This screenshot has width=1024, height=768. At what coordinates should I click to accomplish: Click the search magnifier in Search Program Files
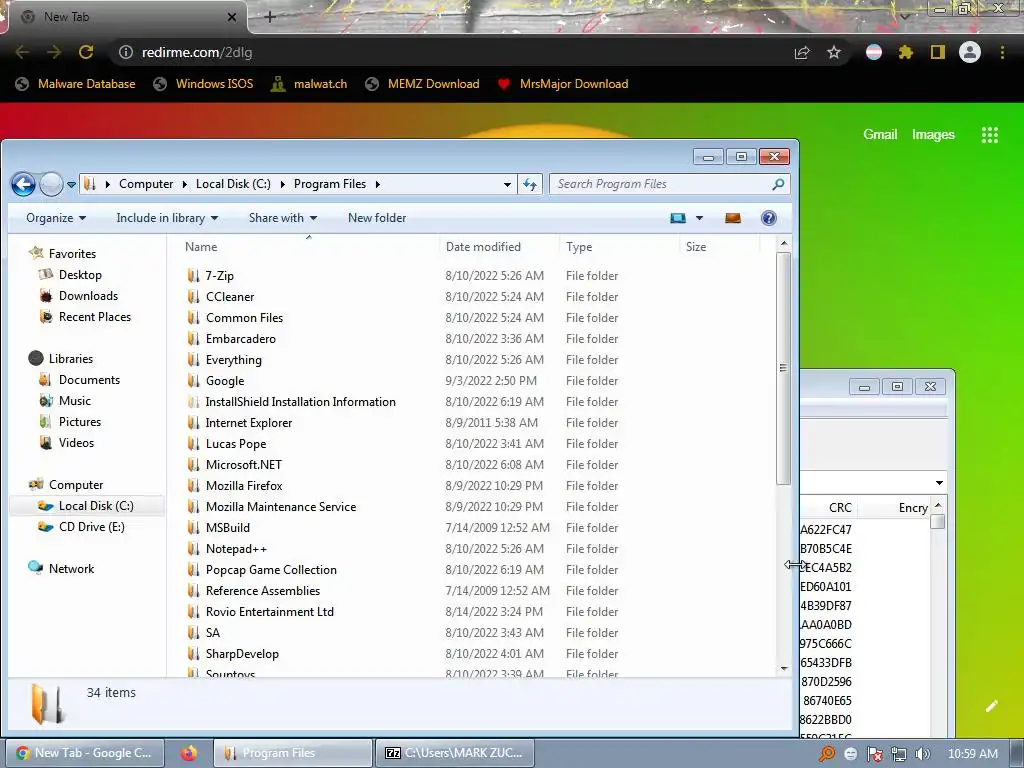778,184
